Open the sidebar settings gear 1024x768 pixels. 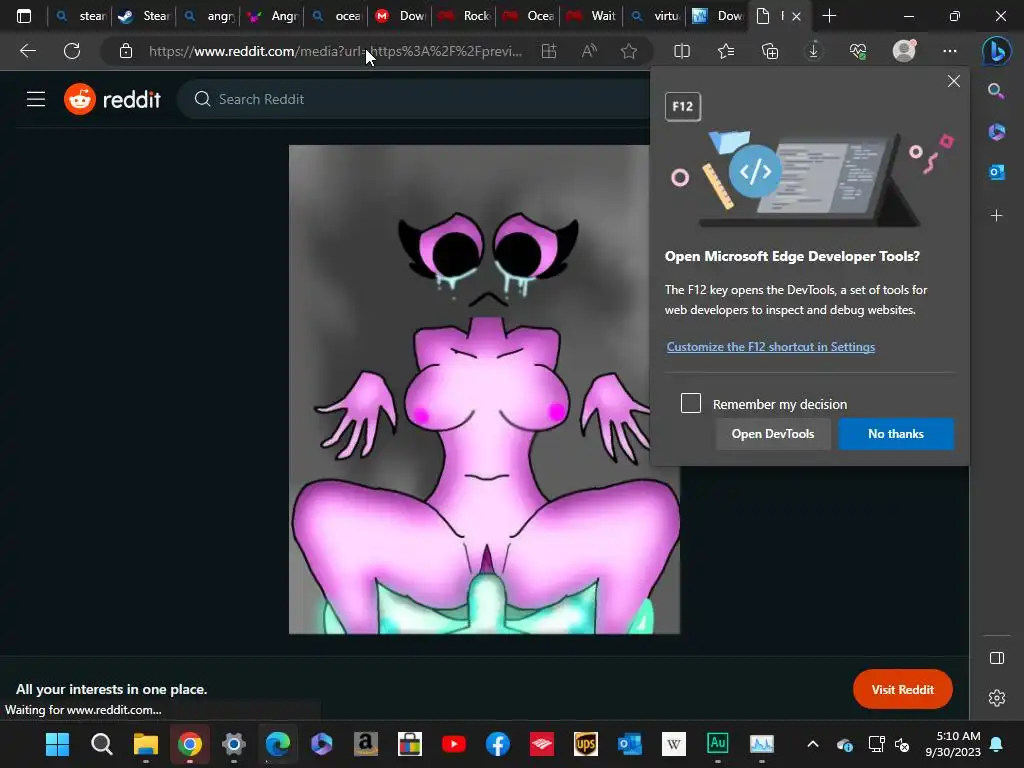point(997,698)
